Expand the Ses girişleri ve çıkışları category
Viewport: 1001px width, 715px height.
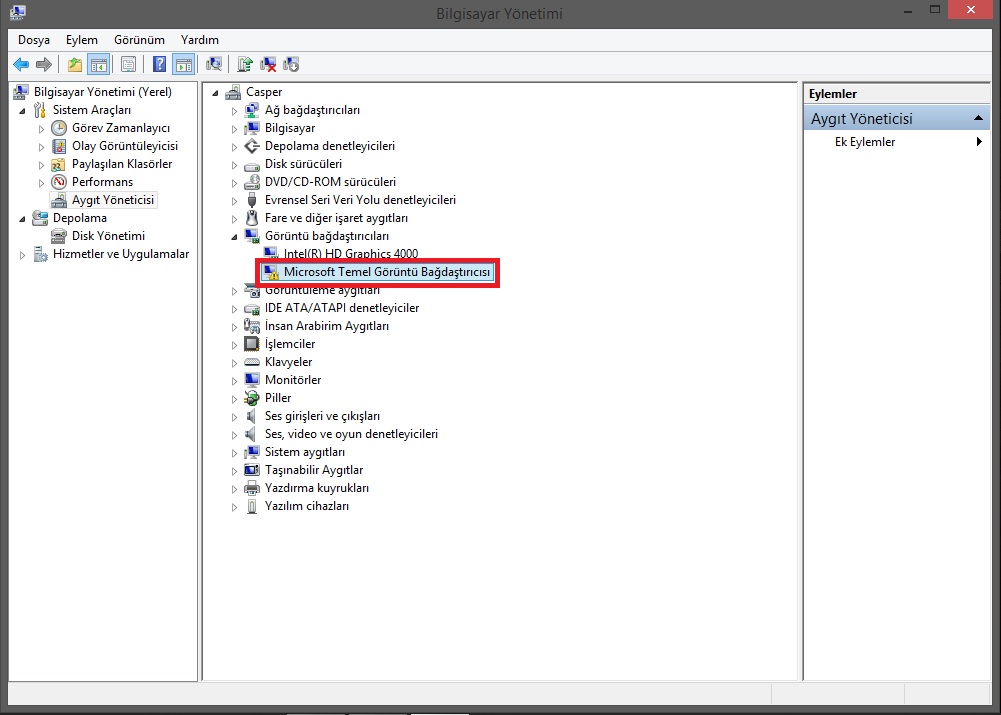pos(234,417)
